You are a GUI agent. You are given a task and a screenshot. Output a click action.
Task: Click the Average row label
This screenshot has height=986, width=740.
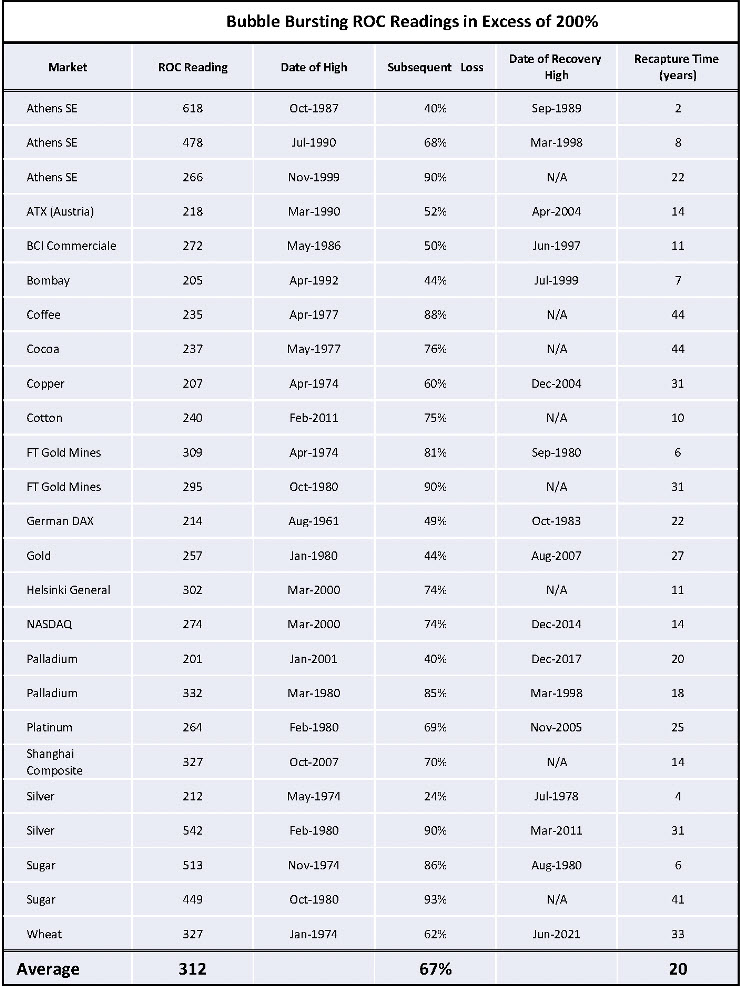point(46,969)
